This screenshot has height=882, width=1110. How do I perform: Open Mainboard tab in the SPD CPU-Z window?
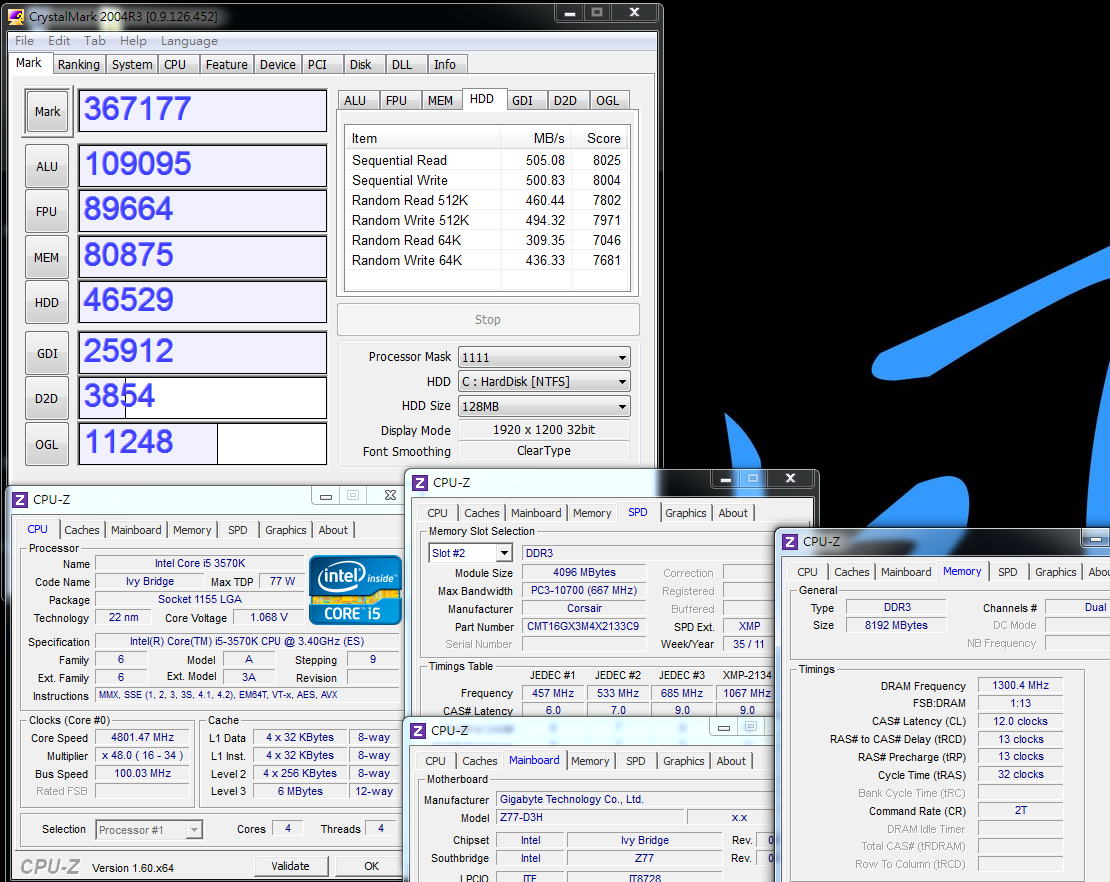tap(536, 512)
